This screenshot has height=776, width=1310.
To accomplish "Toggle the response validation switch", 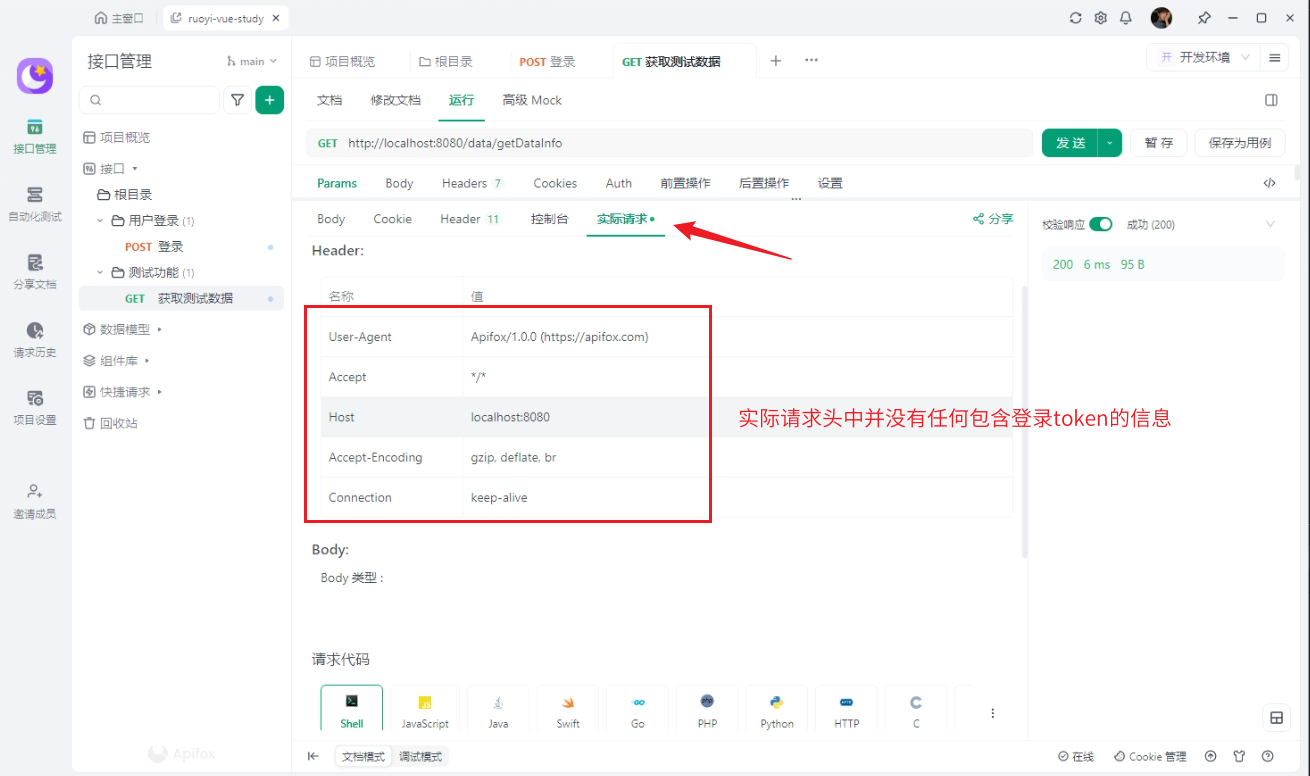I will pos(1100,225).
